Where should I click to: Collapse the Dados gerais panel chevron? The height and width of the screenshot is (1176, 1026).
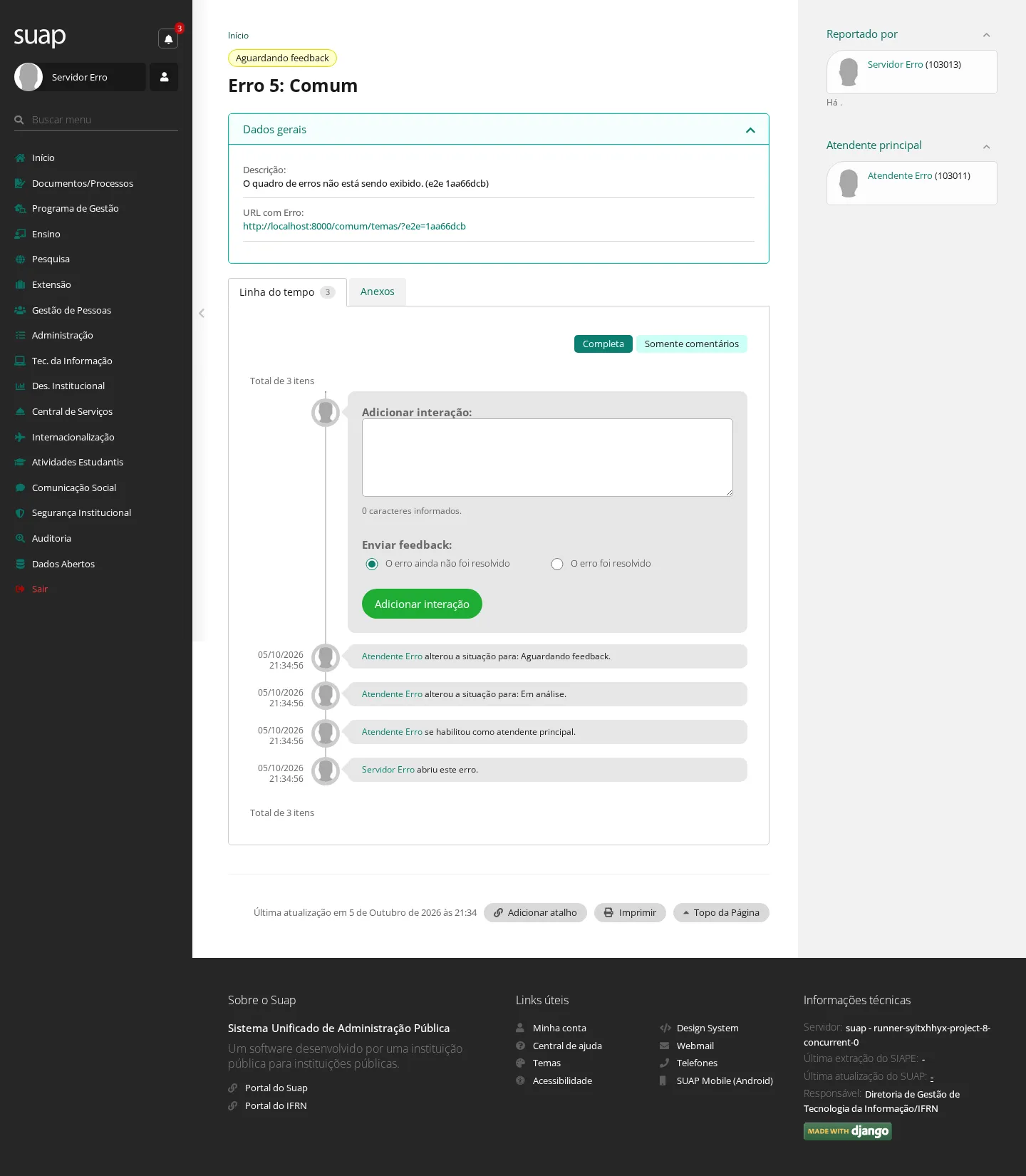point(750,130)
